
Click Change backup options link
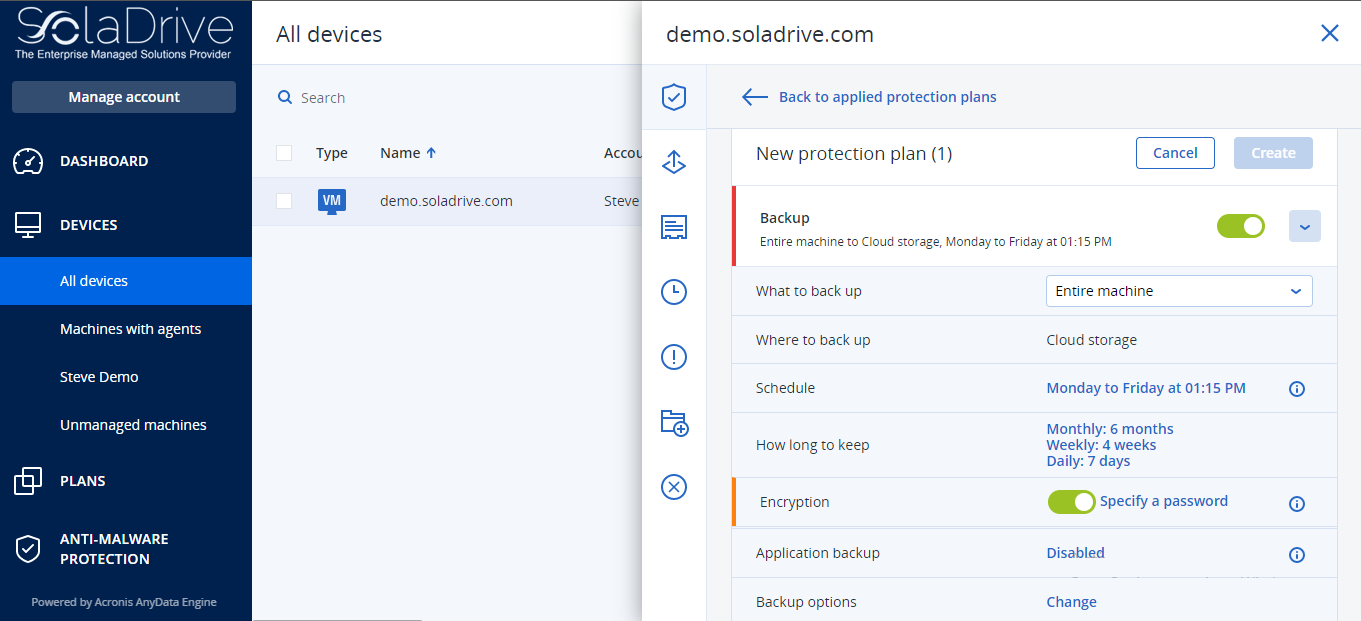(x=1071, y=602)
